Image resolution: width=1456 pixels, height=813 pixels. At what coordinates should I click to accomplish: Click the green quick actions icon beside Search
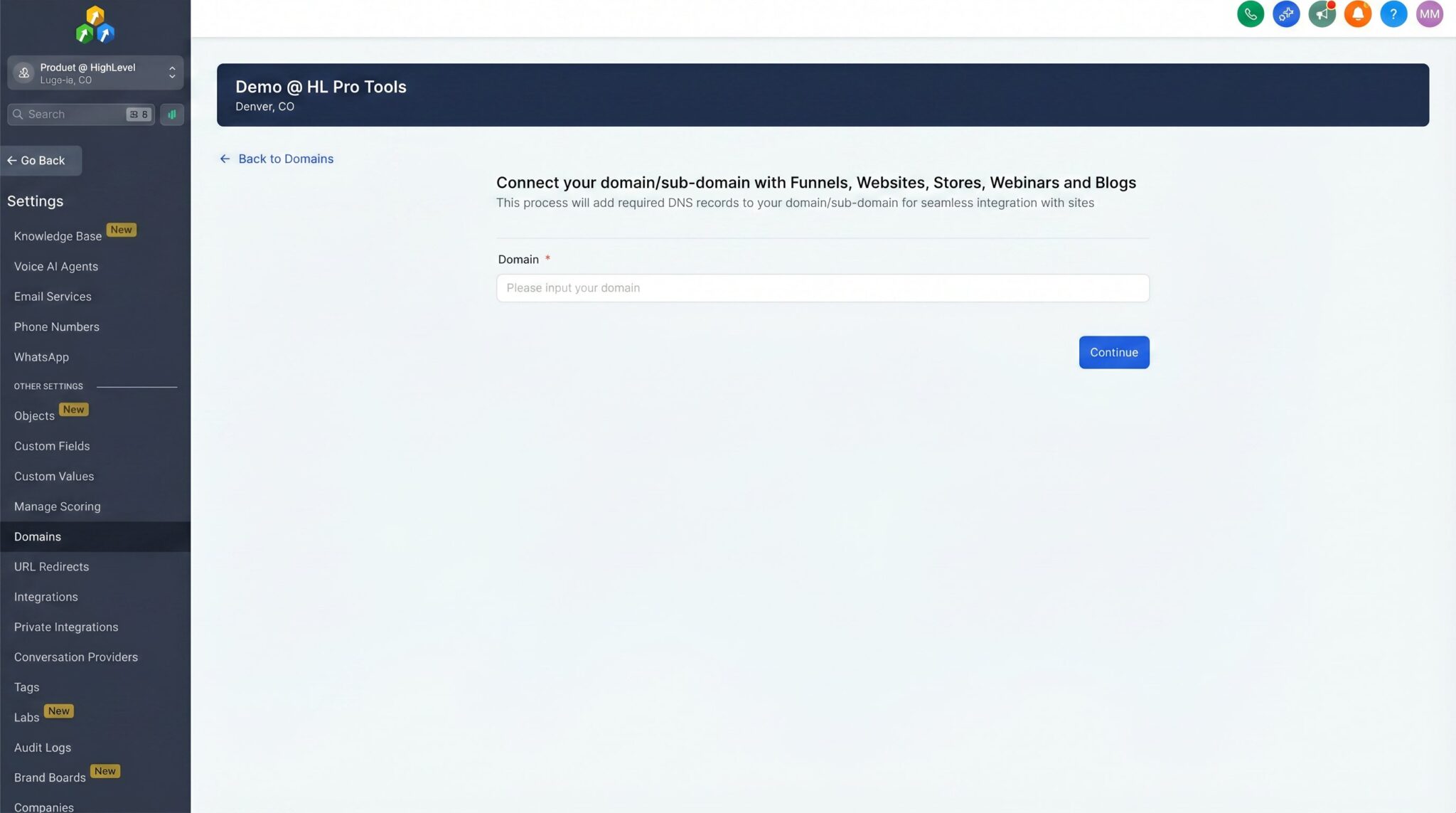pos(172,115)
